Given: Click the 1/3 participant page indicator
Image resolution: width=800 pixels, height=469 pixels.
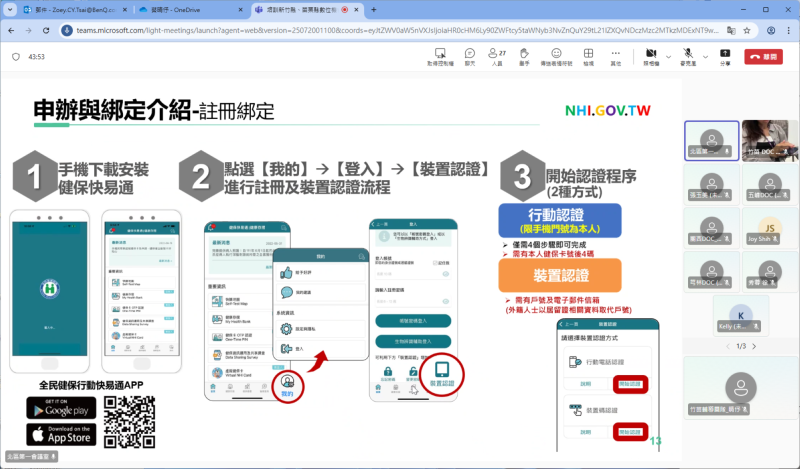Looking at the screenshot, I should point(741,347).
